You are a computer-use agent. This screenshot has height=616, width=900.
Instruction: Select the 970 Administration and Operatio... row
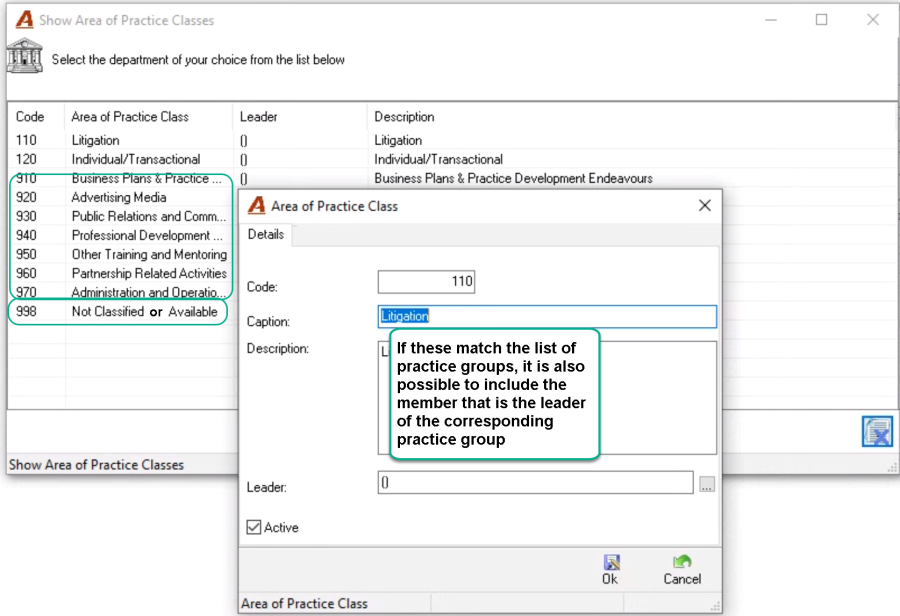[122, 292]
